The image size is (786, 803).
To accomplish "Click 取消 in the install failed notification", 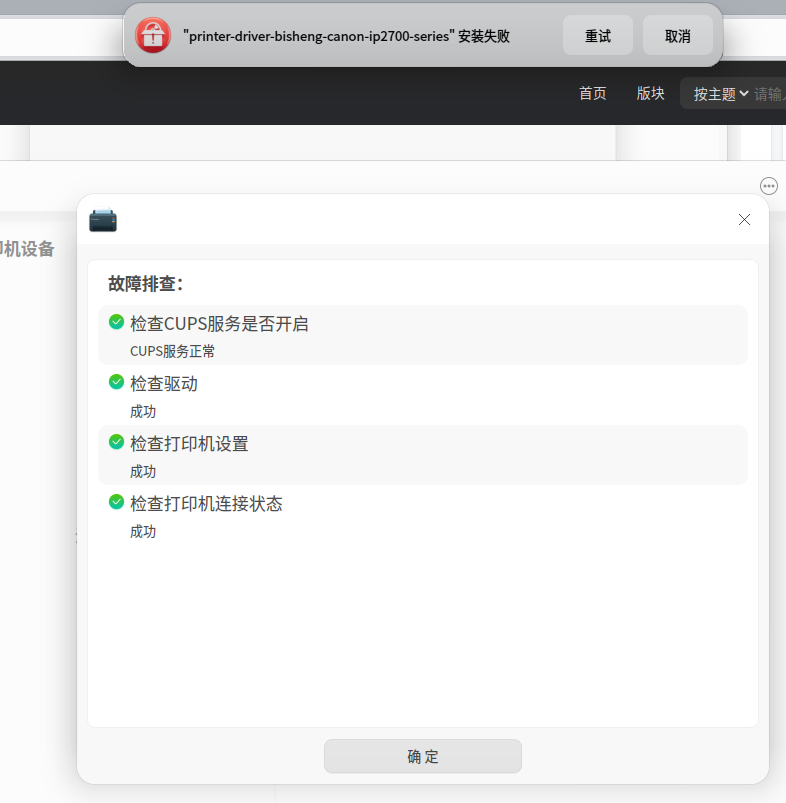I will click(677, 36).
